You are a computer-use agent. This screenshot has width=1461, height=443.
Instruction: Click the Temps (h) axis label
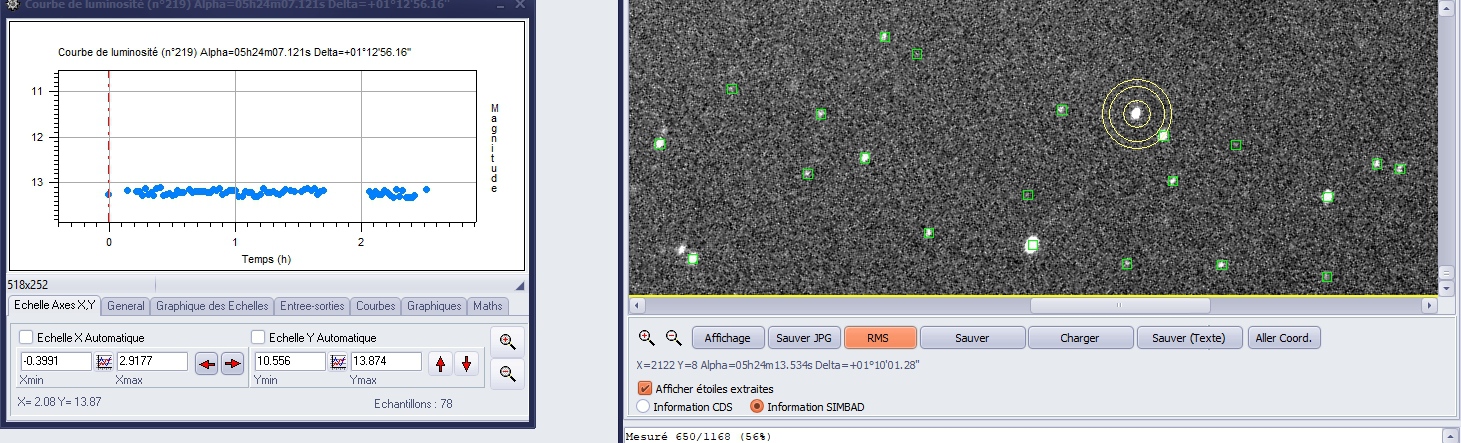point(267,259)
